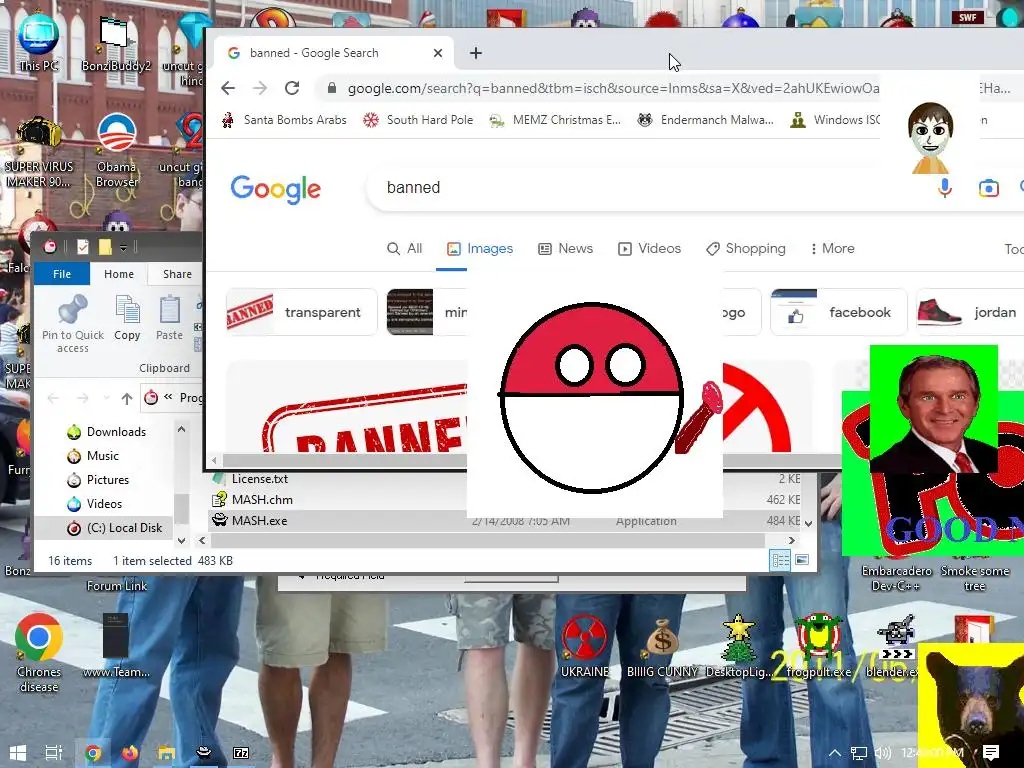Start voice search with microphone icon
The height and width of the screenshot is (768, 1024).
coord(944,188)
